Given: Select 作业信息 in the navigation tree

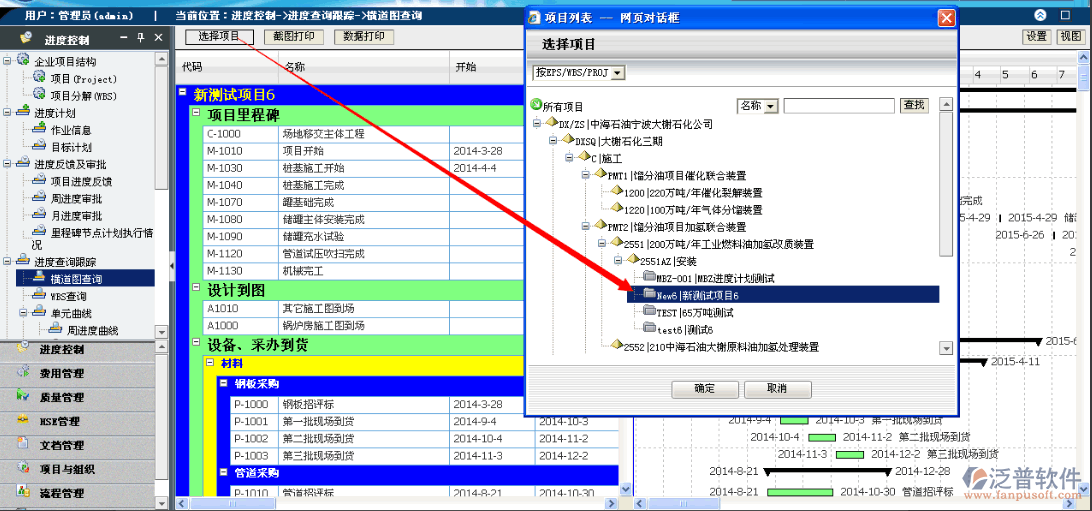Looking at the screenshot, I should coord(71,130).
